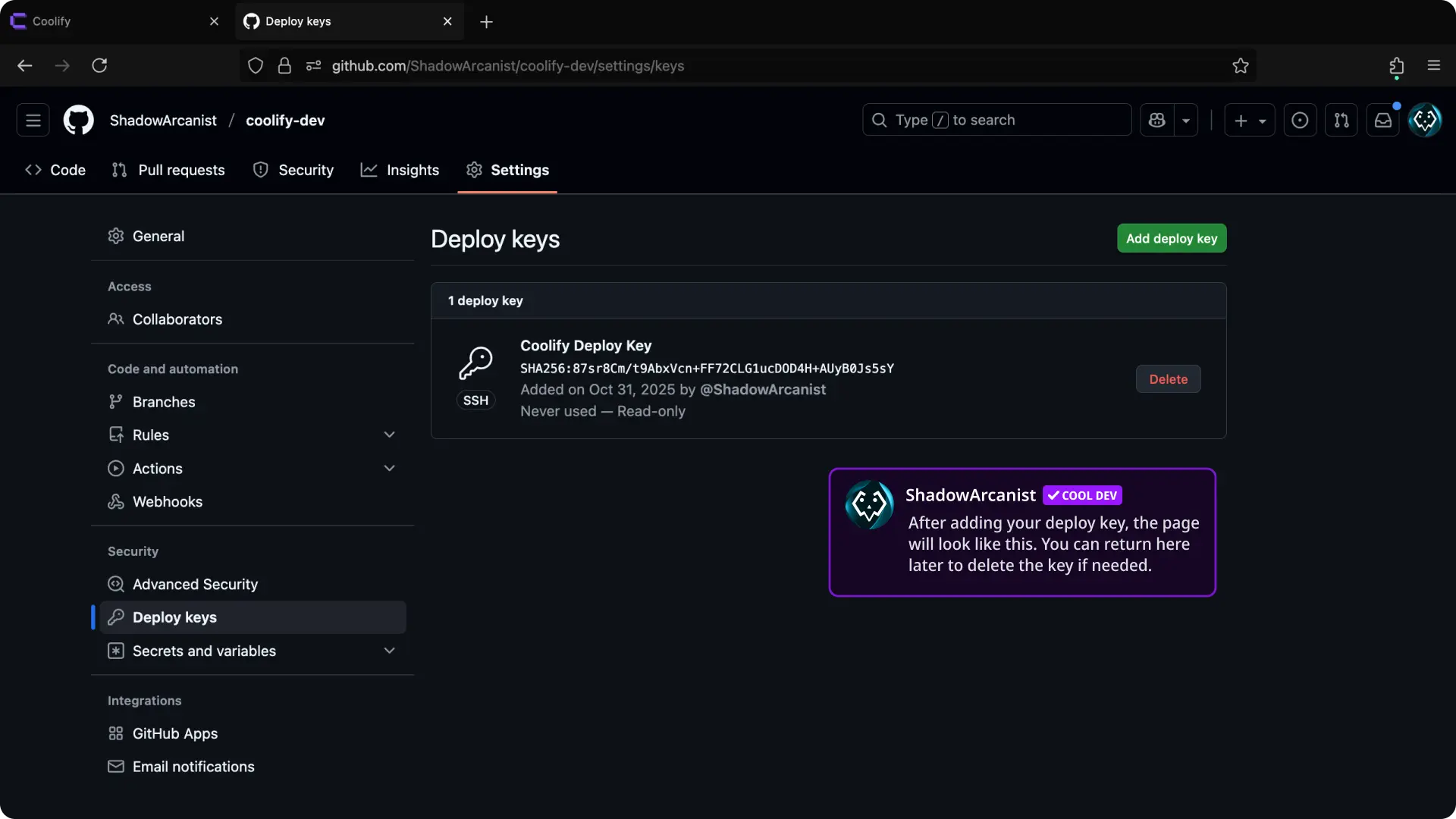
Task: Expand Secrets and variables chevron
Action: coord(389,651)
